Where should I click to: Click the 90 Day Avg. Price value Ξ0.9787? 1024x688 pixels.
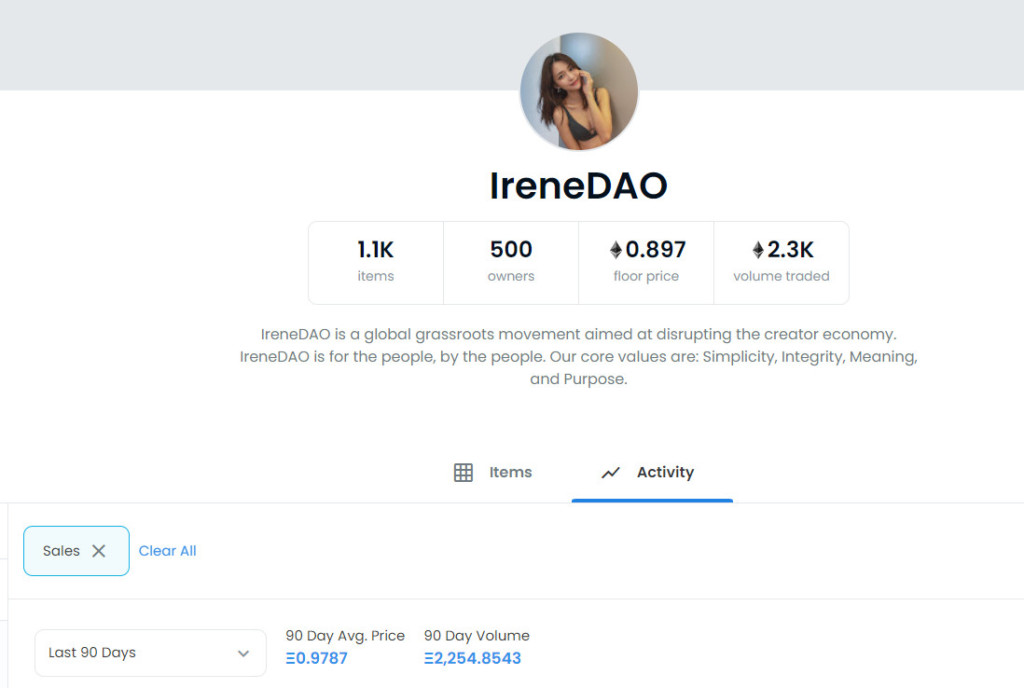316,658
